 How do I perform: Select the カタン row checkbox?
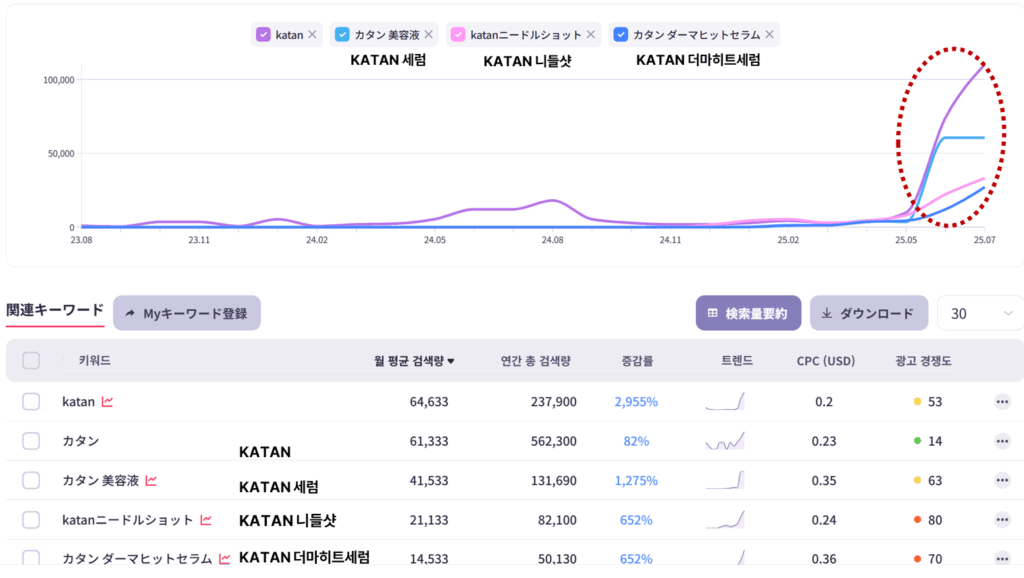tap(31, 441)
